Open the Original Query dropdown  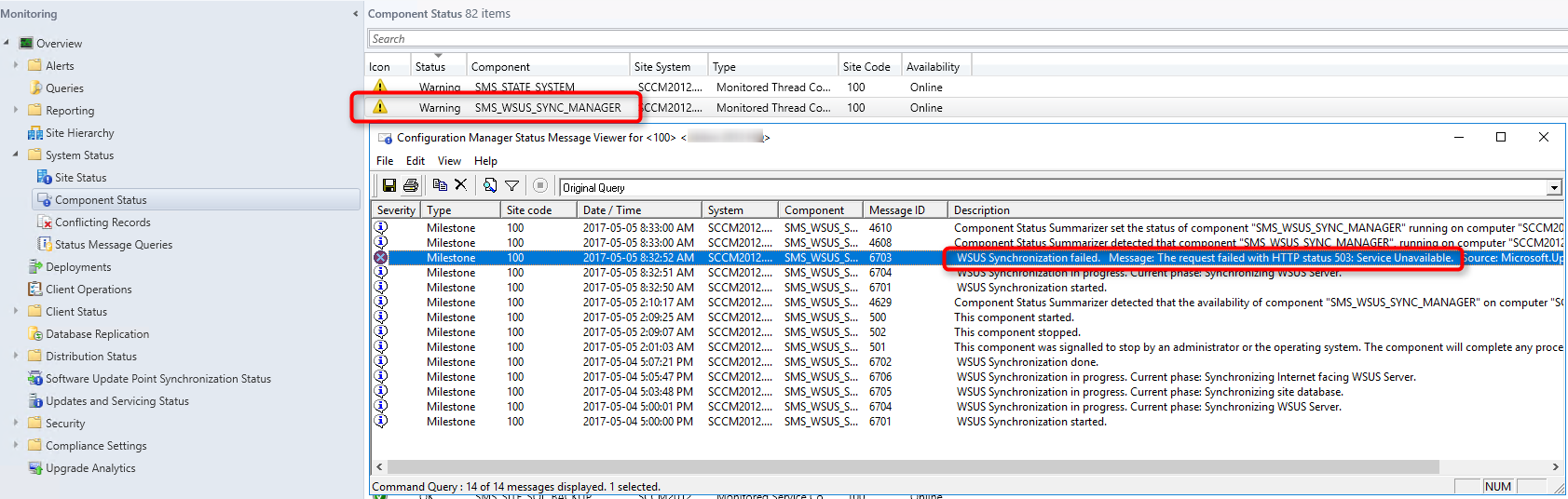pyautogui.click(x=1554, y=187)
